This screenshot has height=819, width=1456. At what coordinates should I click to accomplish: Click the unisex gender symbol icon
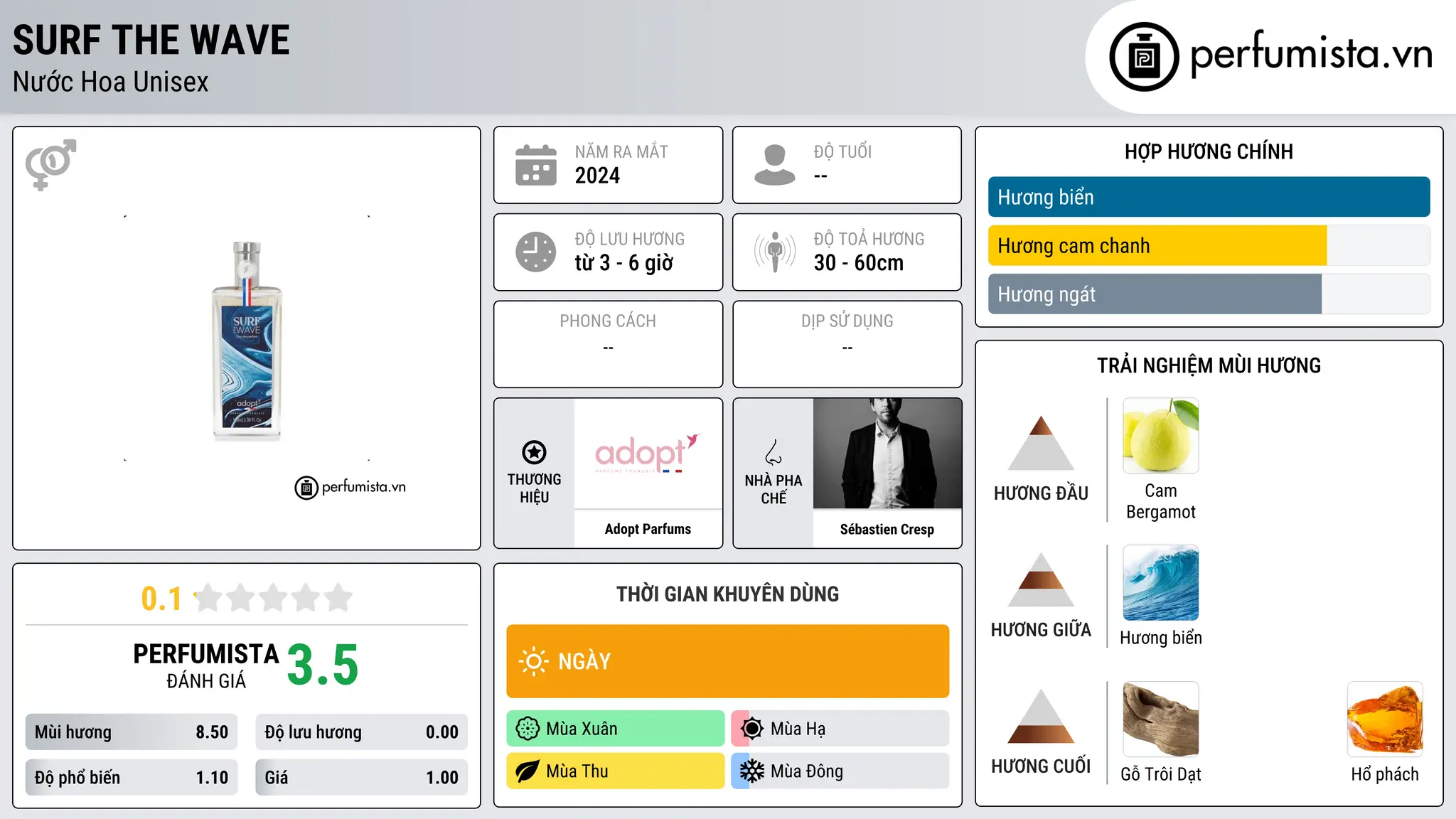click(x=50, y=164)
